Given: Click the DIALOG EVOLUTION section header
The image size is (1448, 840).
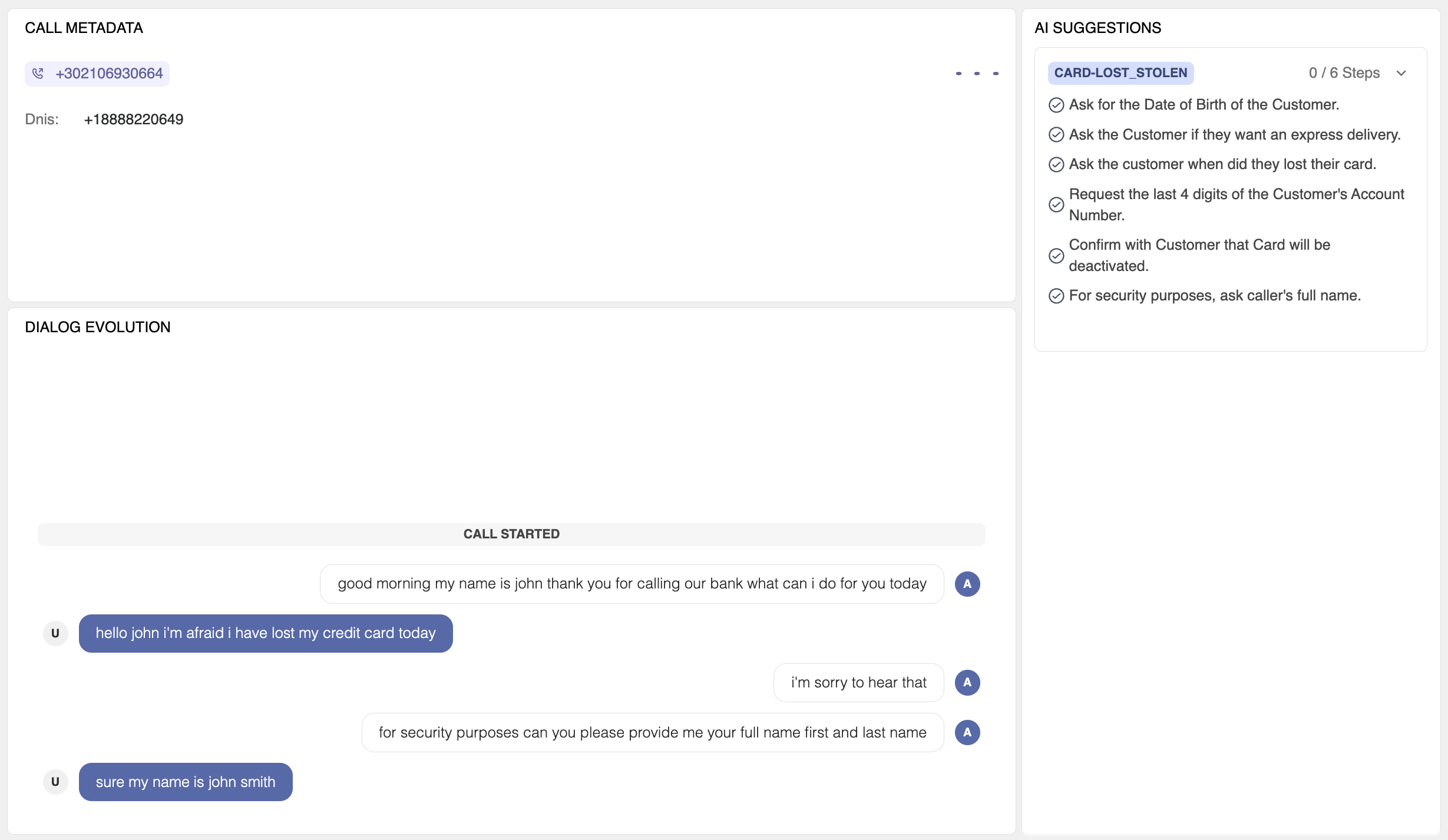Looking at the screenshot, I should [97, 326].
